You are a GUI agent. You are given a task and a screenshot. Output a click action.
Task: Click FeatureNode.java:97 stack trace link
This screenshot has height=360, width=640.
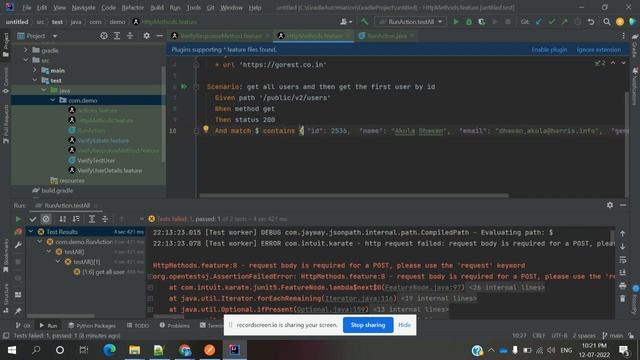423,287
